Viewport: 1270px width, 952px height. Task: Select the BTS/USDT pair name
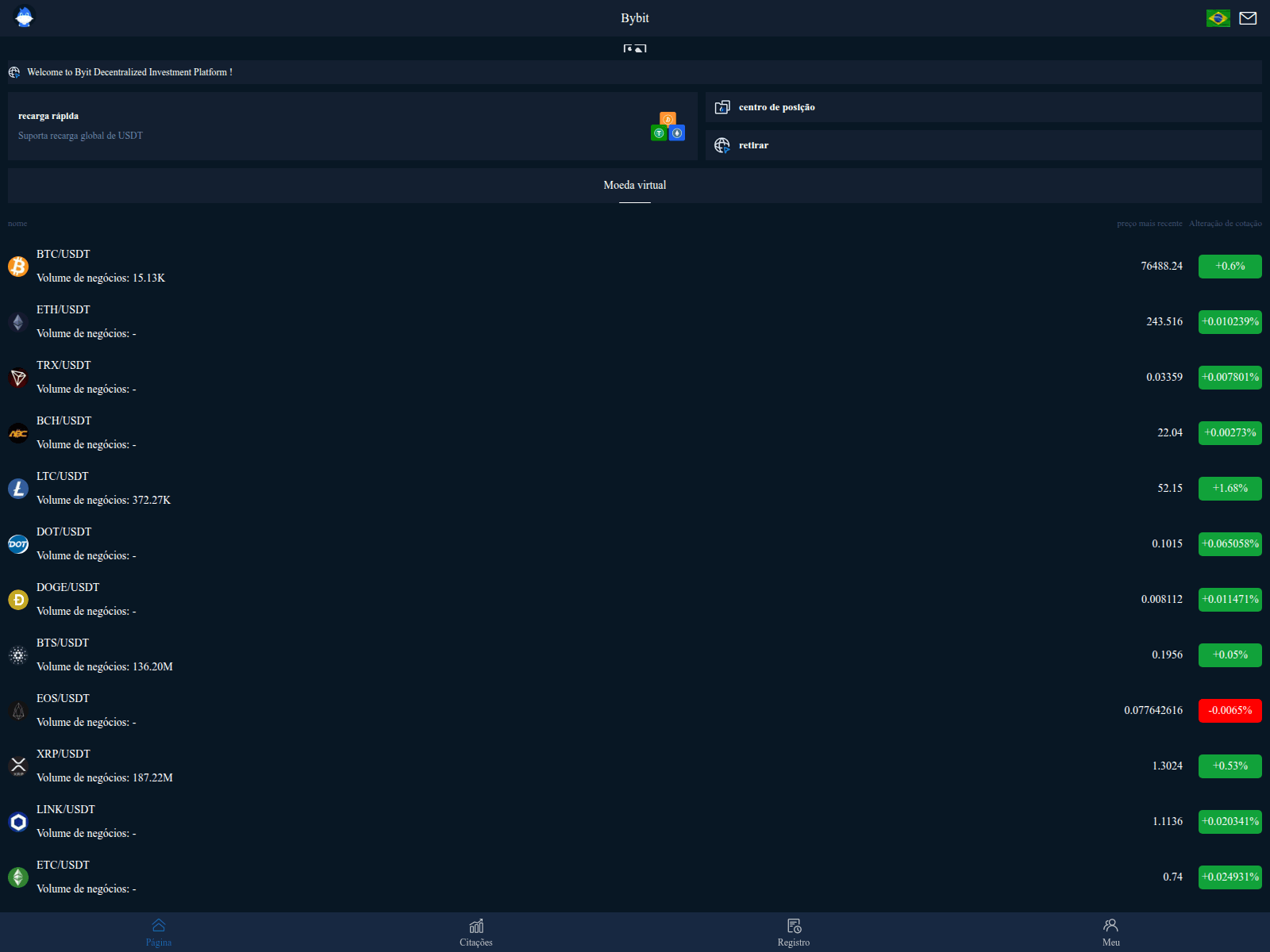coord(63,643)
